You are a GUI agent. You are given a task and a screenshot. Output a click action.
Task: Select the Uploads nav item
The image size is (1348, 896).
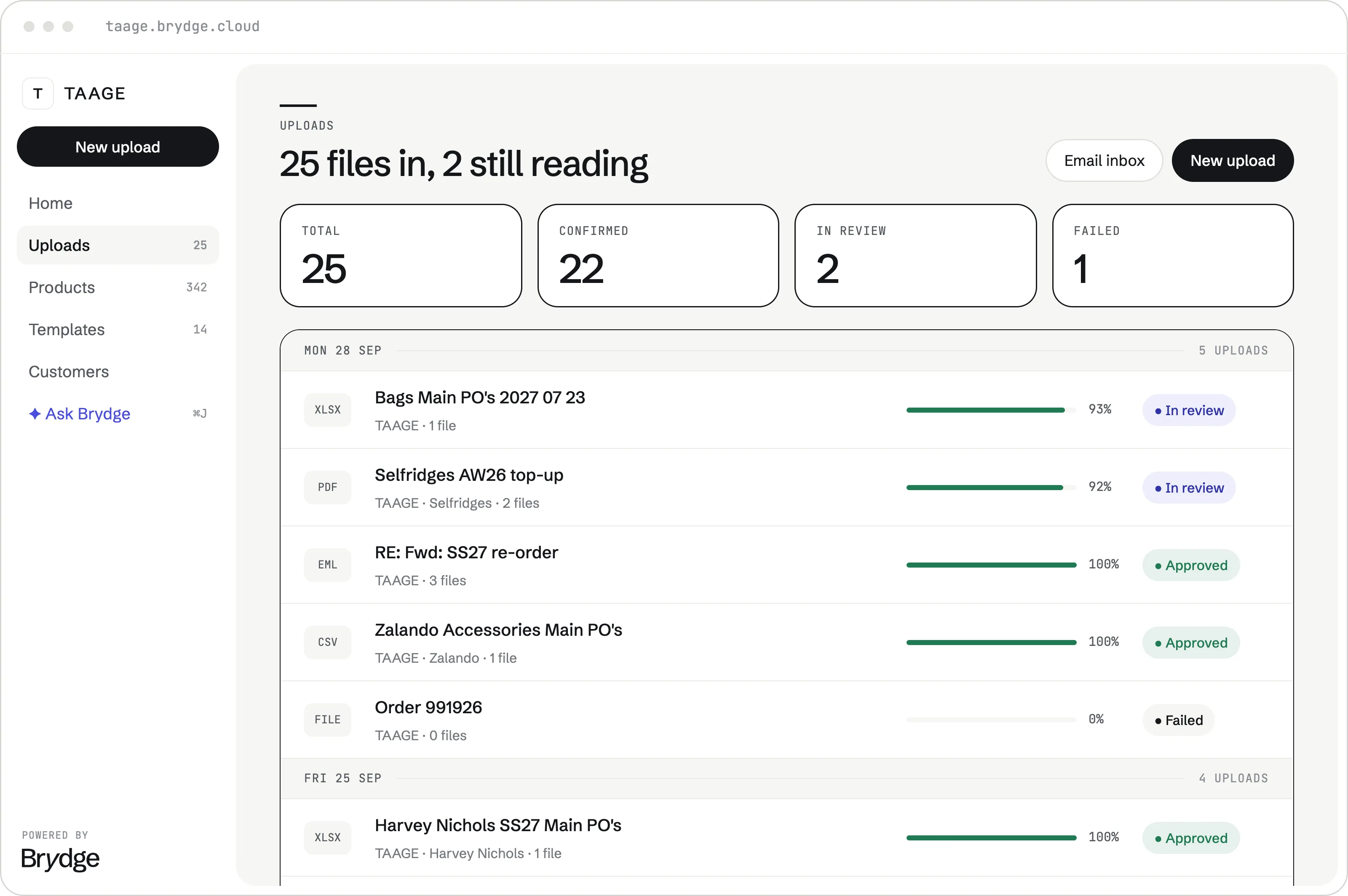click(118, 245)
